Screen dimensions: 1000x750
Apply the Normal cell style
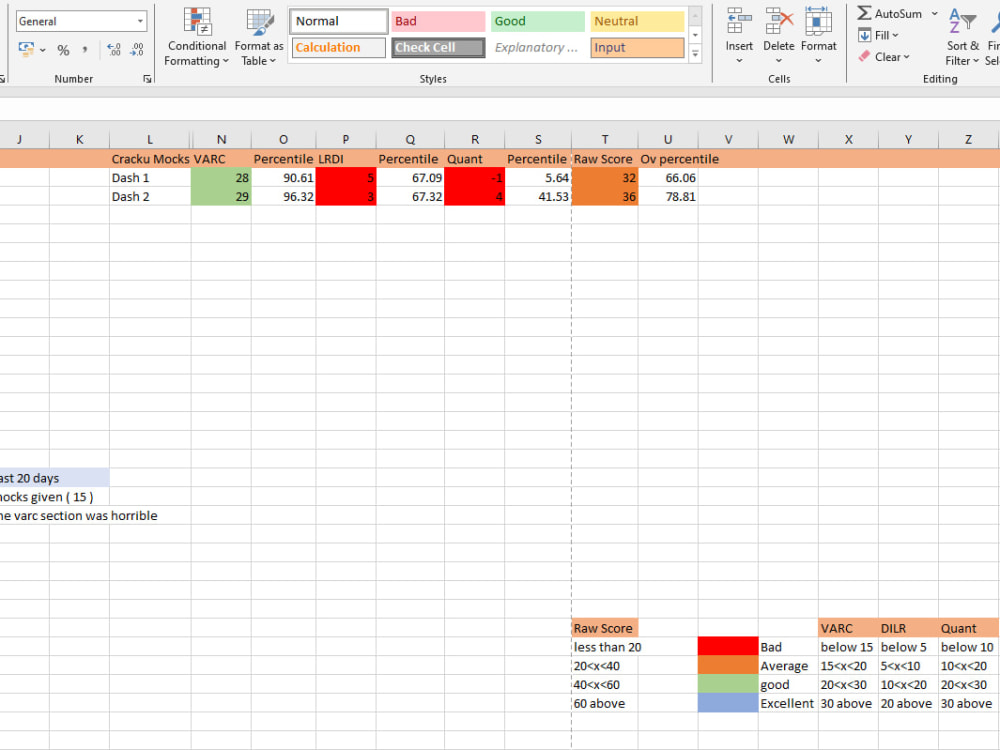339,21
